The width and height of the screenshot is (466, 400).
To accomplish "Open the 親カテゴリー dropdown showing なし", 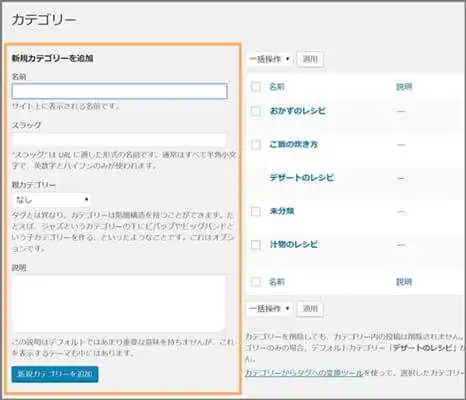I will coord(52,200).
